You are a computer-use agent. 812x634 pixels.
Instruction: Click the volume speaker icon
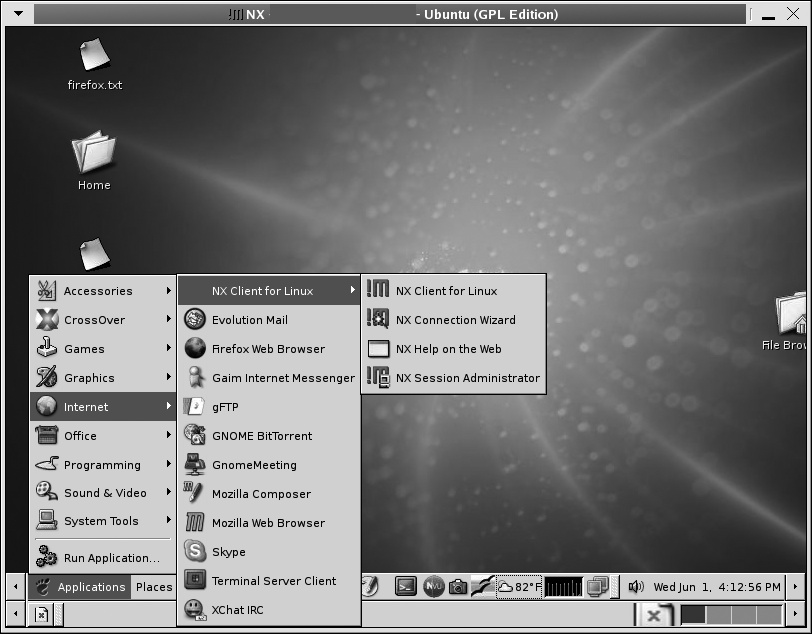[x=635, y=587]
